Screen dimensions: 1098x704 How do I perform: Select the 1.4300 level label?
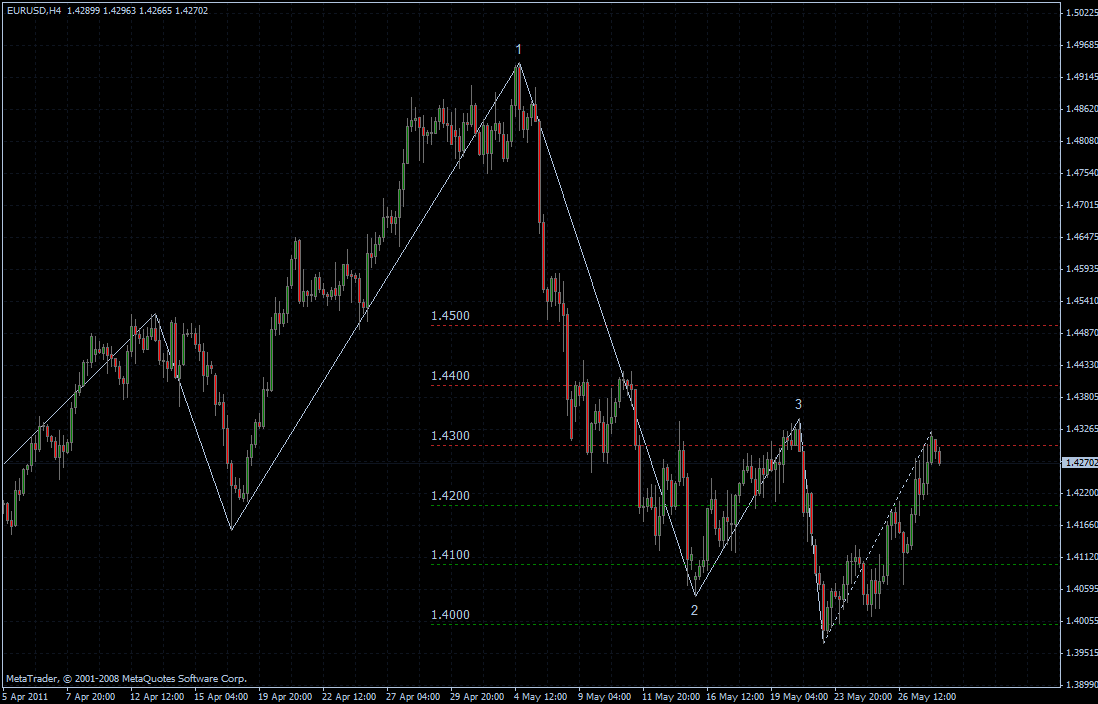coord(450,436)
